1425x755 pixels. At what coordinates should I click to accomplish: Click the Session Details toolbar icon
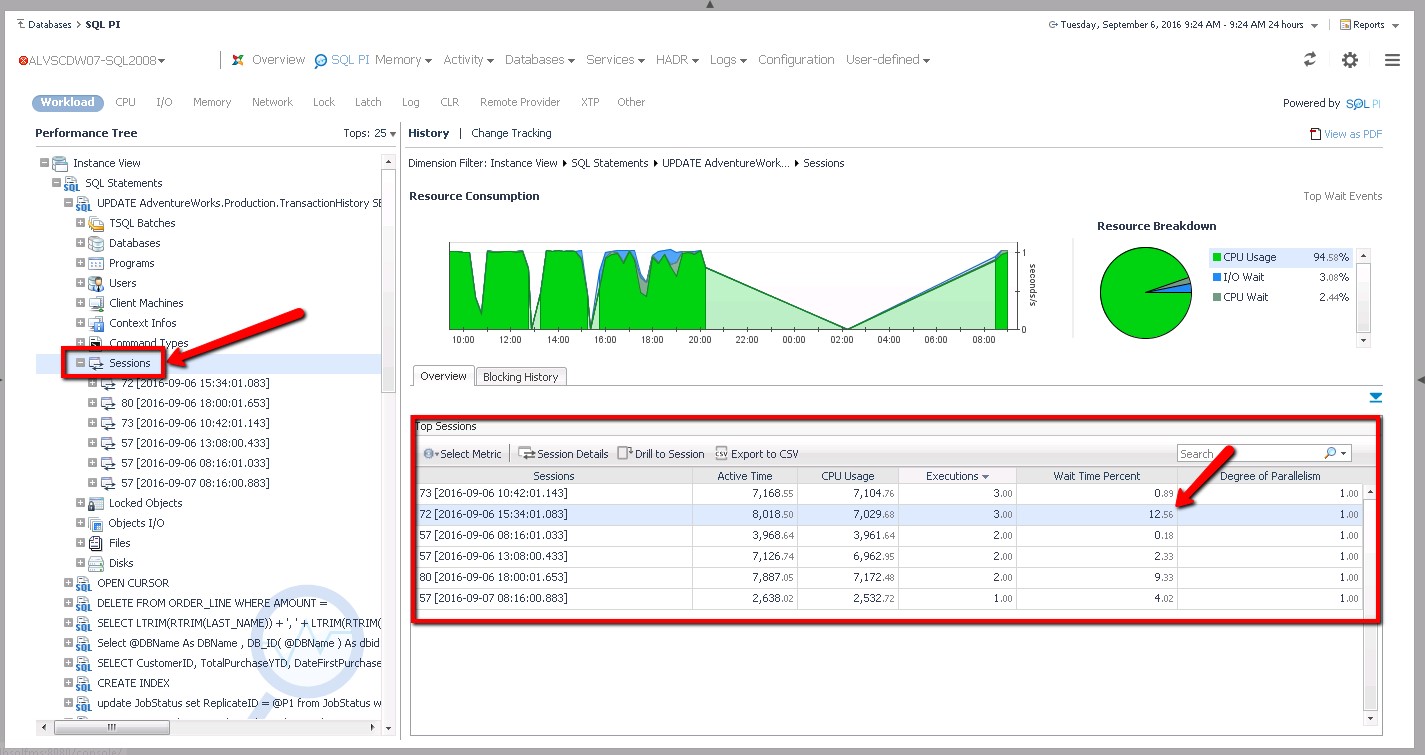pos(527,454)
